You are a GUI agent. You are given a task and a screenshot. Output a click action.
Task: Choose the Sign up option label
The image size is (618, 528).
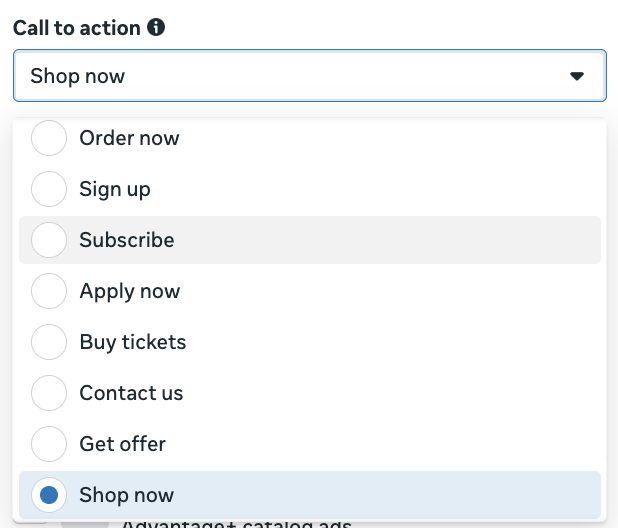coord(115,189)
